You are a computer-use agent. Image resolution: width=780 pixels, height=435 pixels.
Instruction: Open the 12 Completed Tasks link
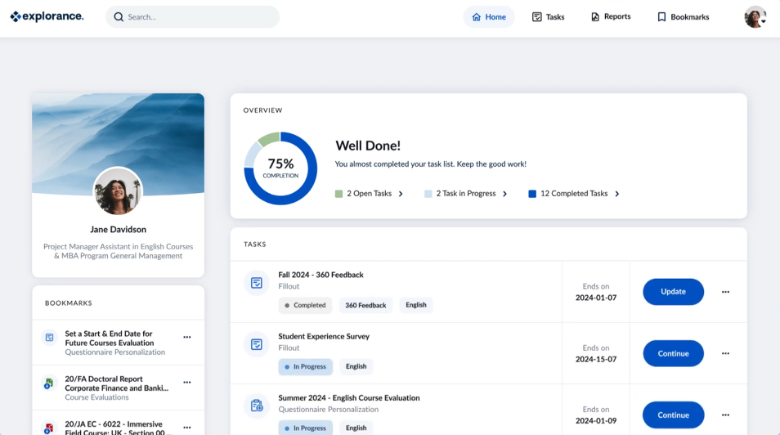click(574, 194)
